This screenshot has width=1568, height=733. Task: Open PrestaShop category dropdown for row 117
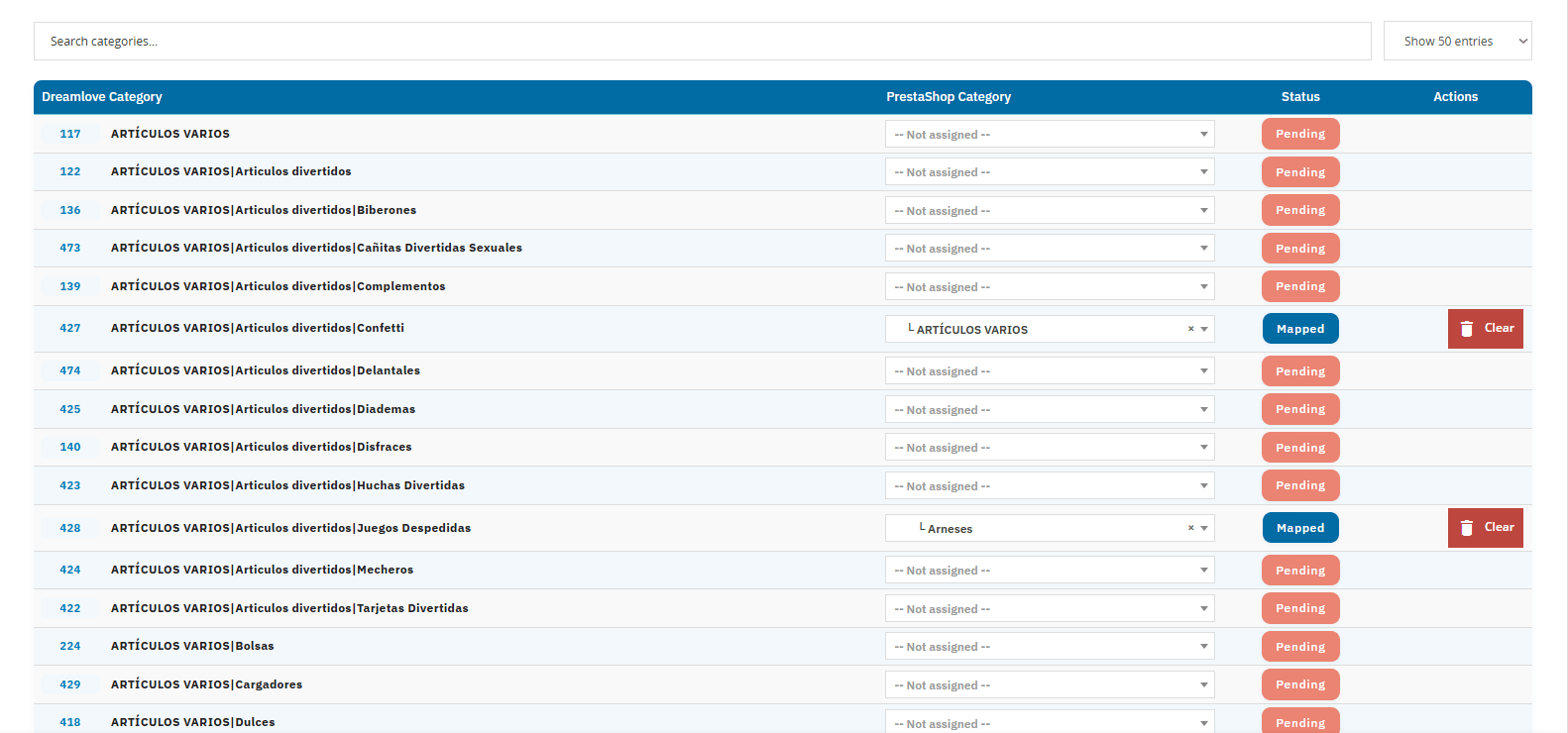[x=1049, y=134]
